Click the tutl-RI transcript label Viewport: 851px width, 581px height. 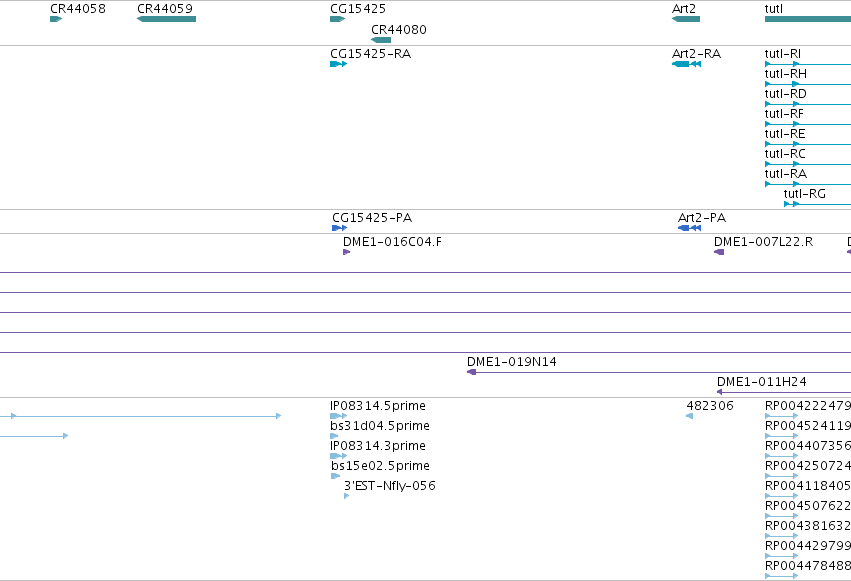[782, 54]
